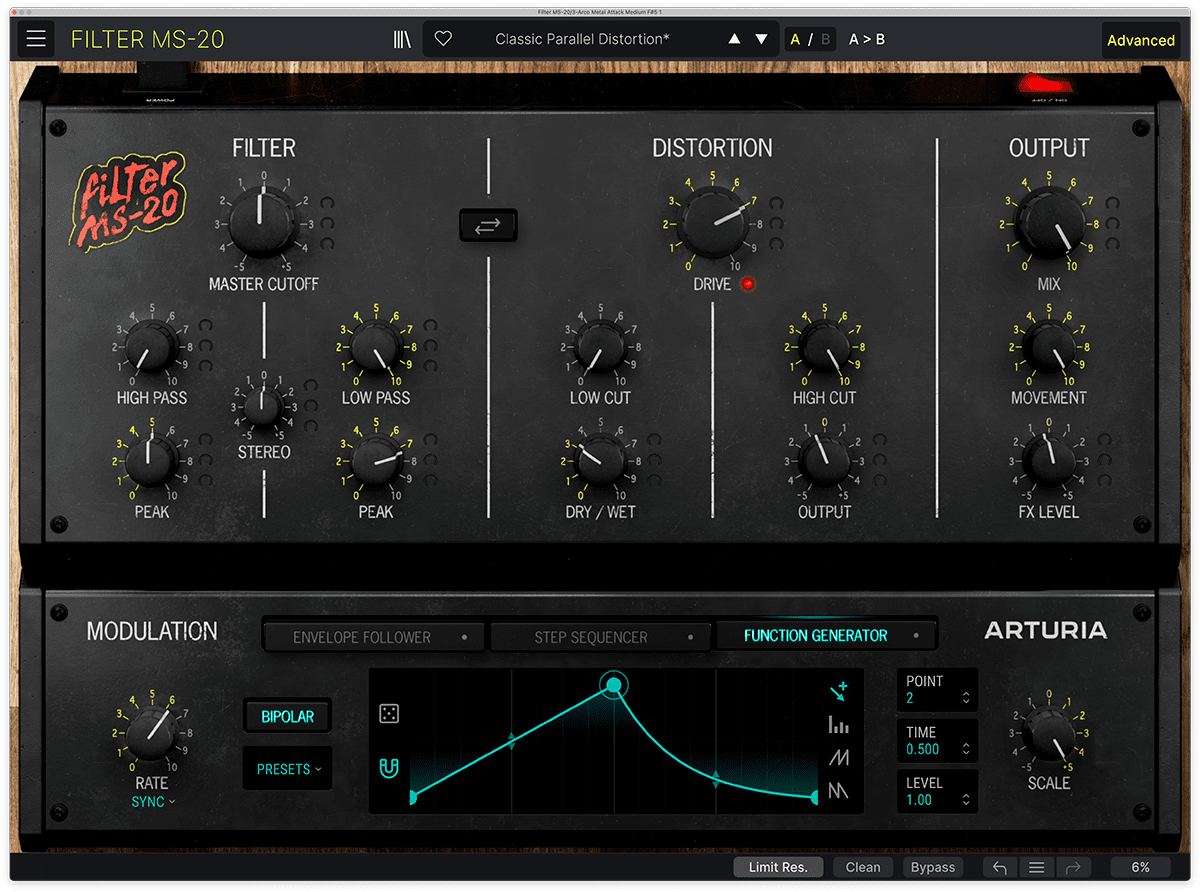1200x892 pixels.
Task: Select the add point pen tool
Action: click(x=838, y=689)
